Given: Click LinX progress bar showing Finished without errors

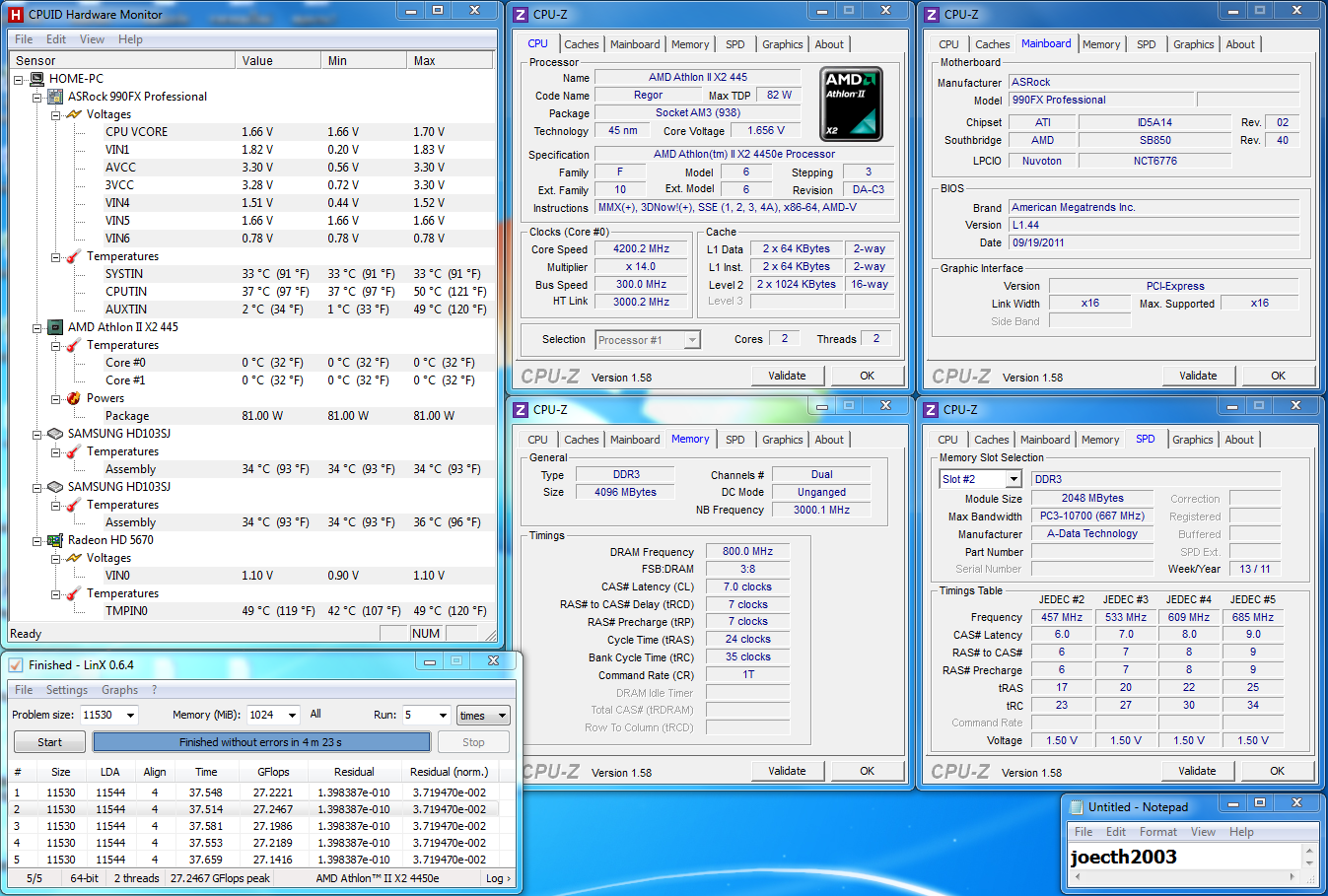Looking at the screenshot, I should (261, 742).
